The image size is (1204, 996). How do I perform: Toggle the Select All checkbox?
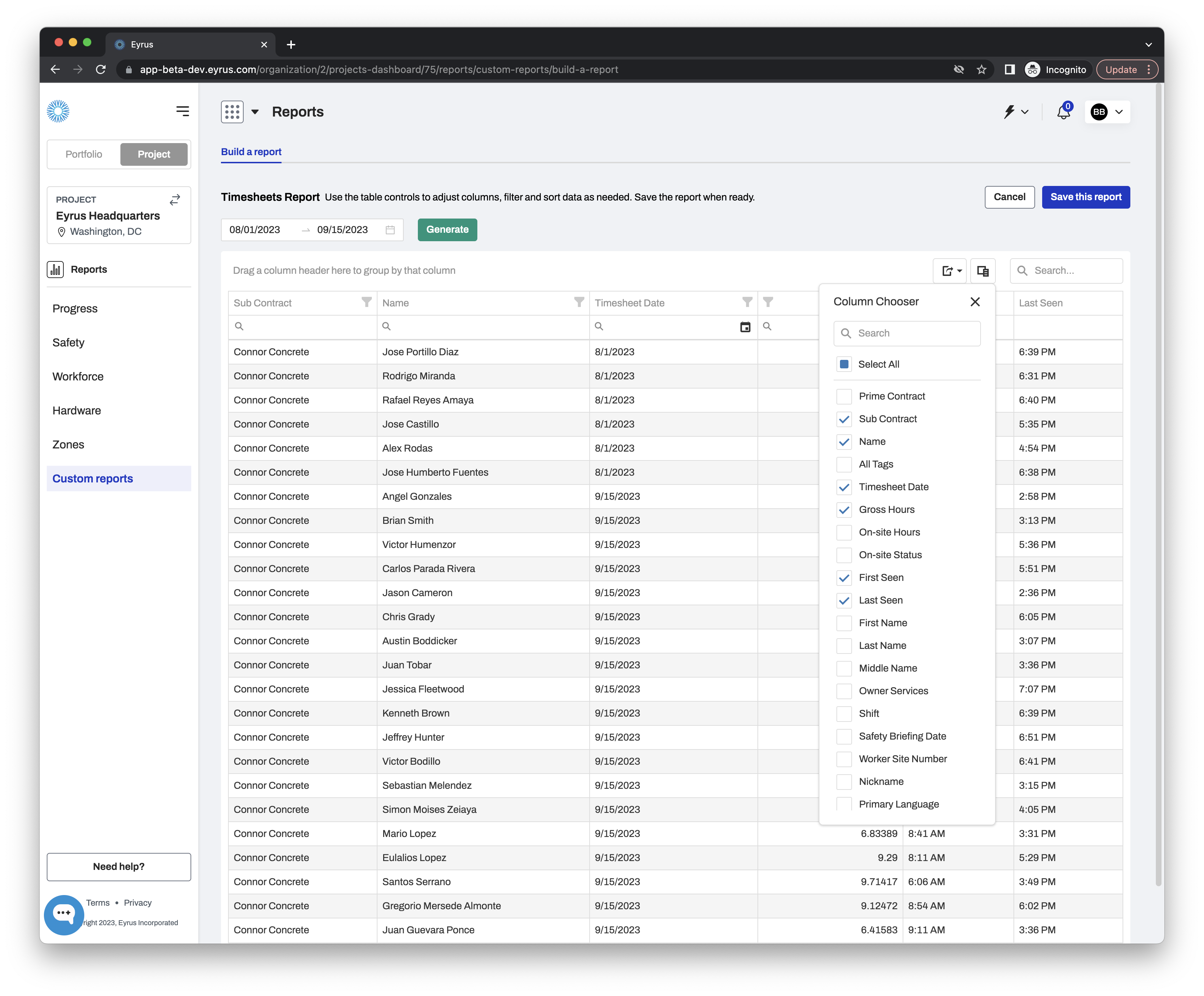(x=844, y=364)
